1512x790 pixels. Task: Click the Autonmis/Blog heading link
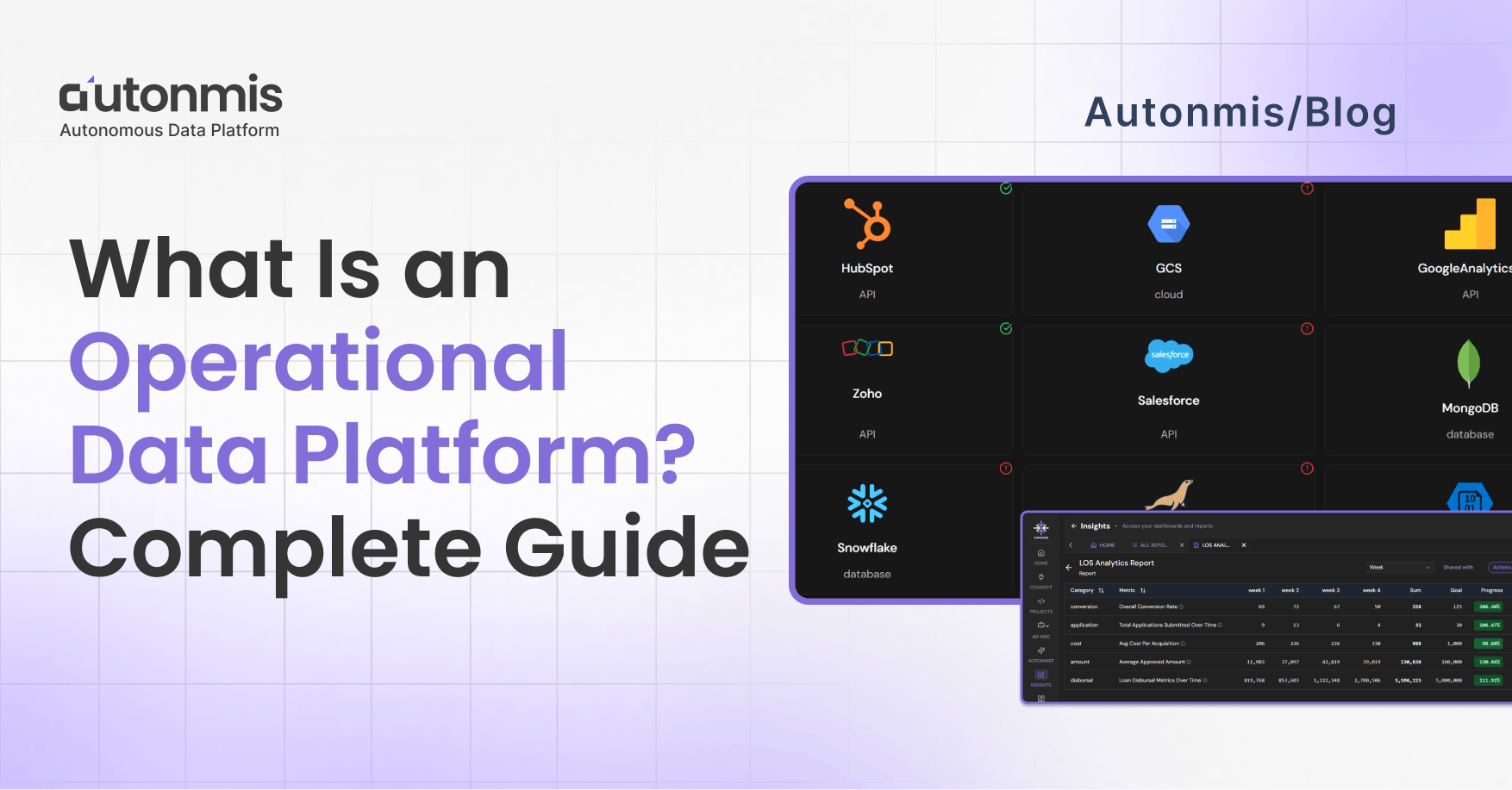1240,112
